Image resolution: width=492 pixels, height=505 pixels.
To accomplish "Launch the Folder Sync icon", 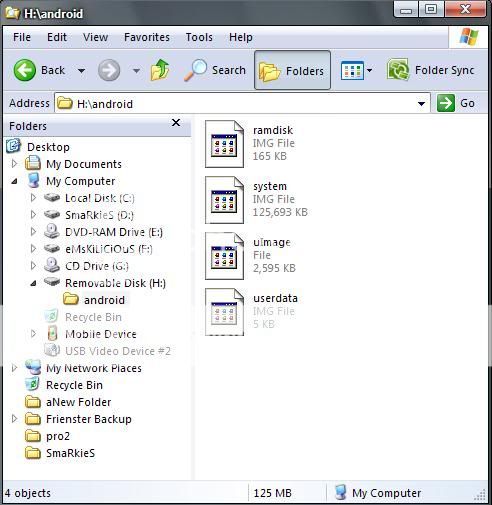I will click(x=398, y=70).
